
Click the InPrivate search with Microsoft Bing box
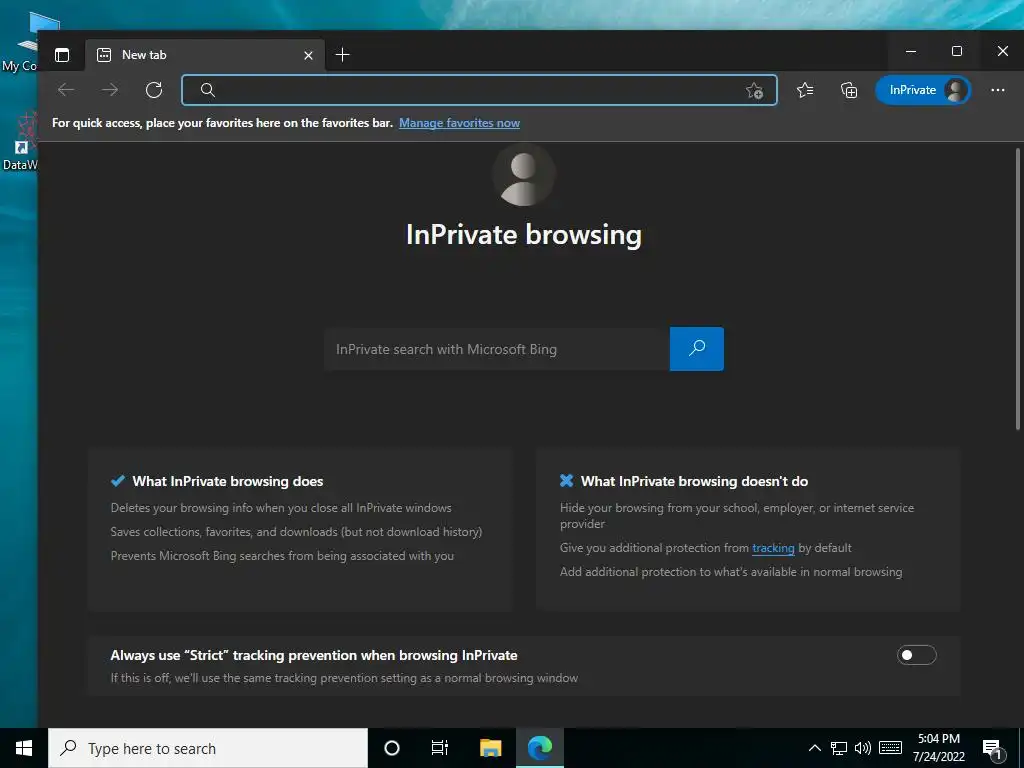pyautogui.click(x=497, y=349)
